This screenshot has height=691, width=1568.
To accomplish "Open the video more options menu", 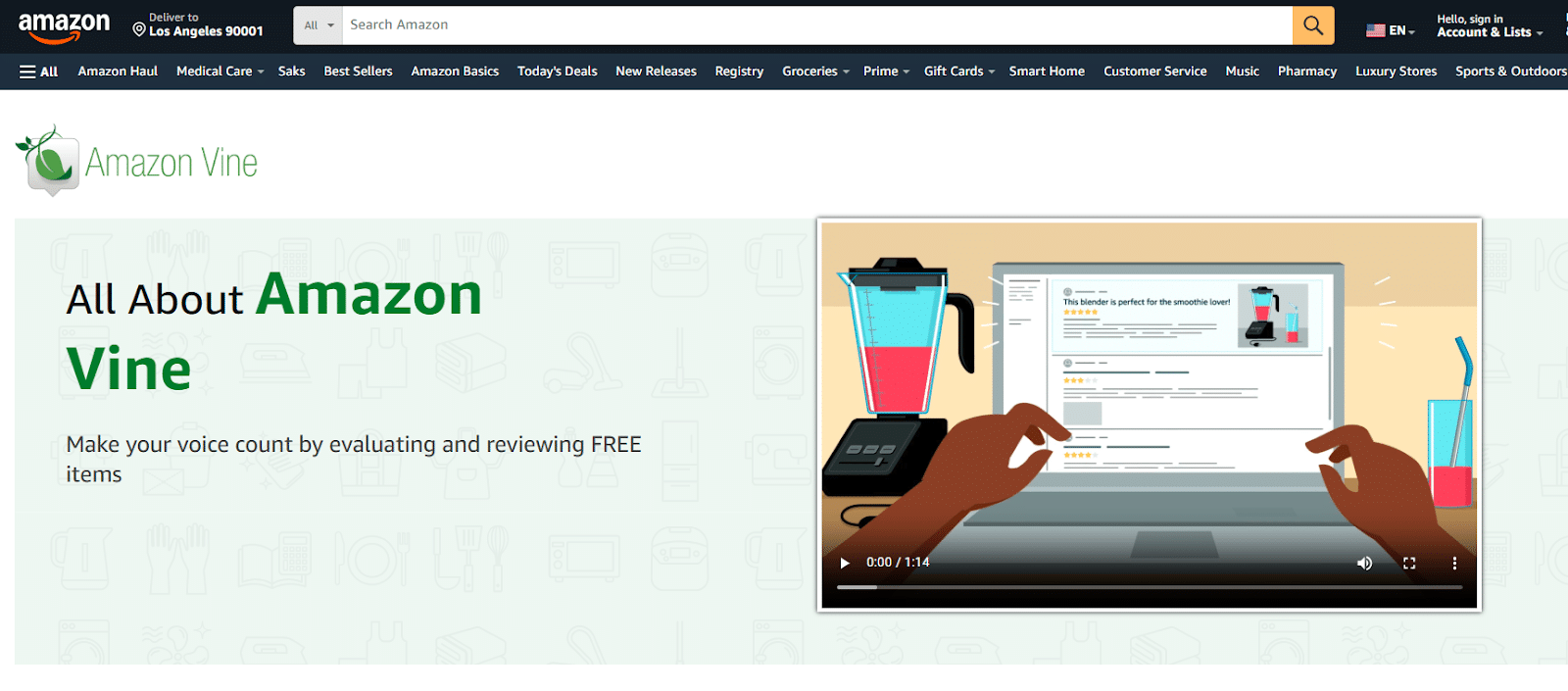I will [1454, 563].
